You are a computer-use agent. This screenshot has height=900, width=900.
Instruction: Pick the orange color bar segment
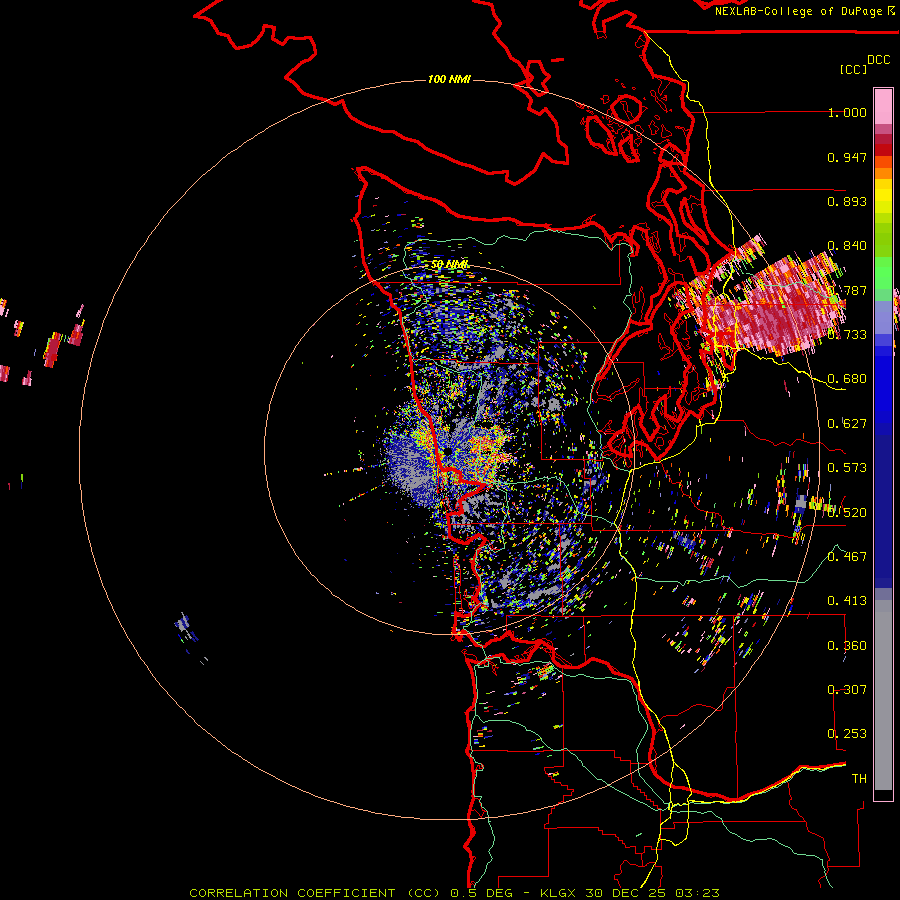click(x=883, y=173)
